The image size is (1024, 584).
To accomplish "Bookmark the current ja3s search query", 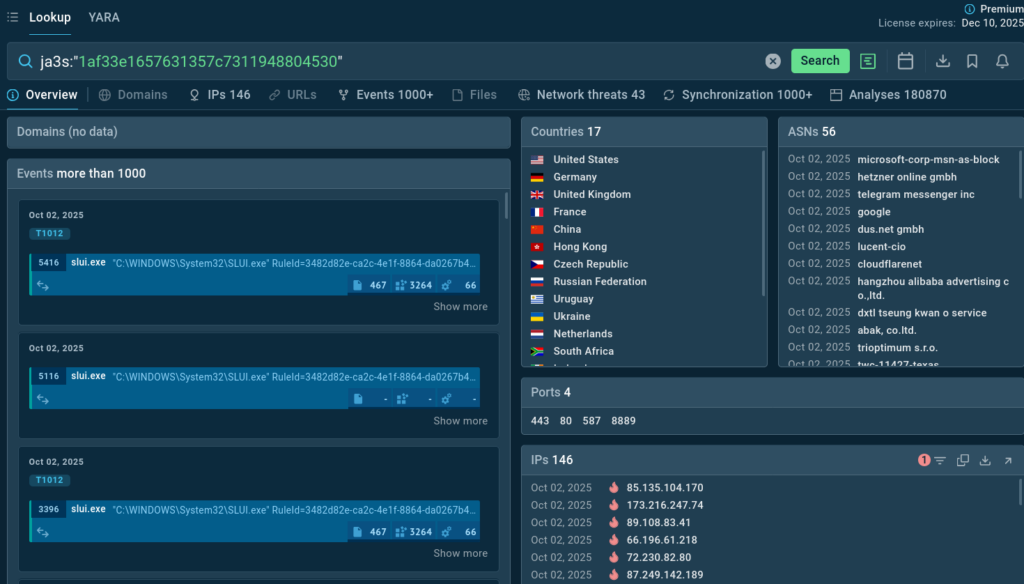I will pyautogui.click(x=972, y=61).
